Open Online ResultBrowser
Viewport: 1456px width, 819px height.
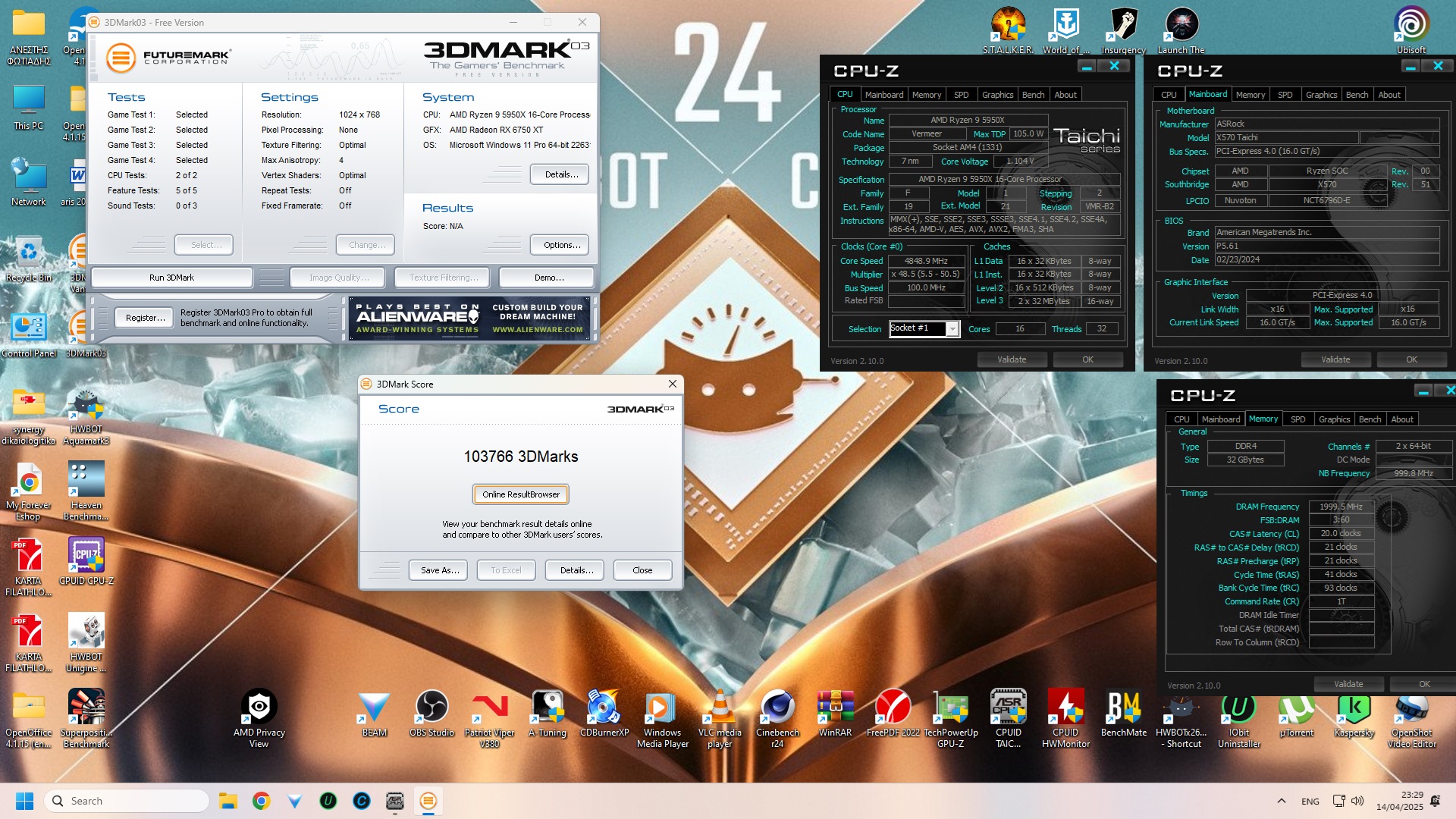click(520, 494)
